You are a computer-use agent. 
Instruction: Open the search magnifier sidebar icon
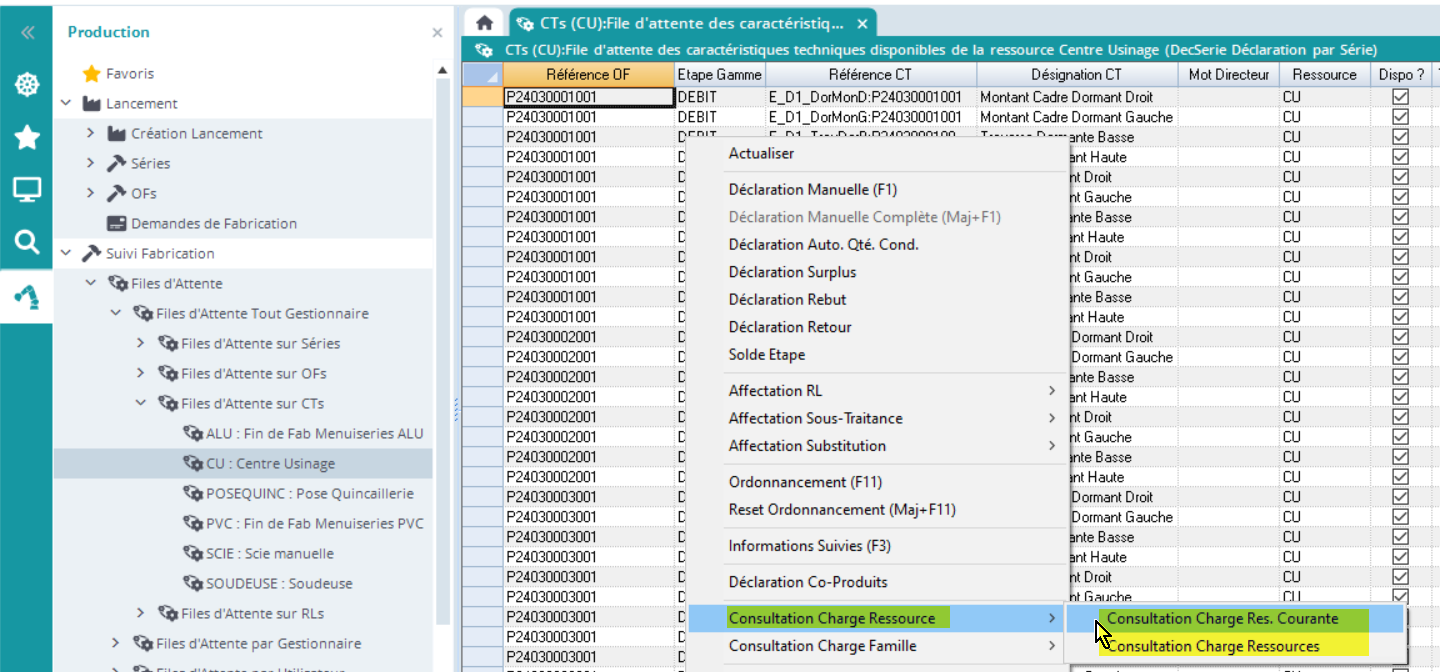tap(27, 241)
